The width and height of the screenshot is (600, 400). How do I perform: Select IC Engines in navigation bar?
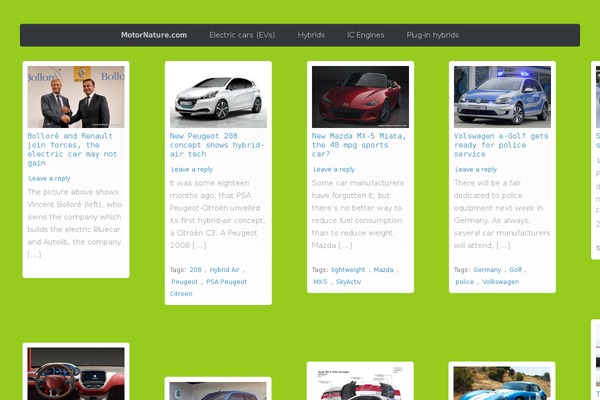tap(365, 35)
